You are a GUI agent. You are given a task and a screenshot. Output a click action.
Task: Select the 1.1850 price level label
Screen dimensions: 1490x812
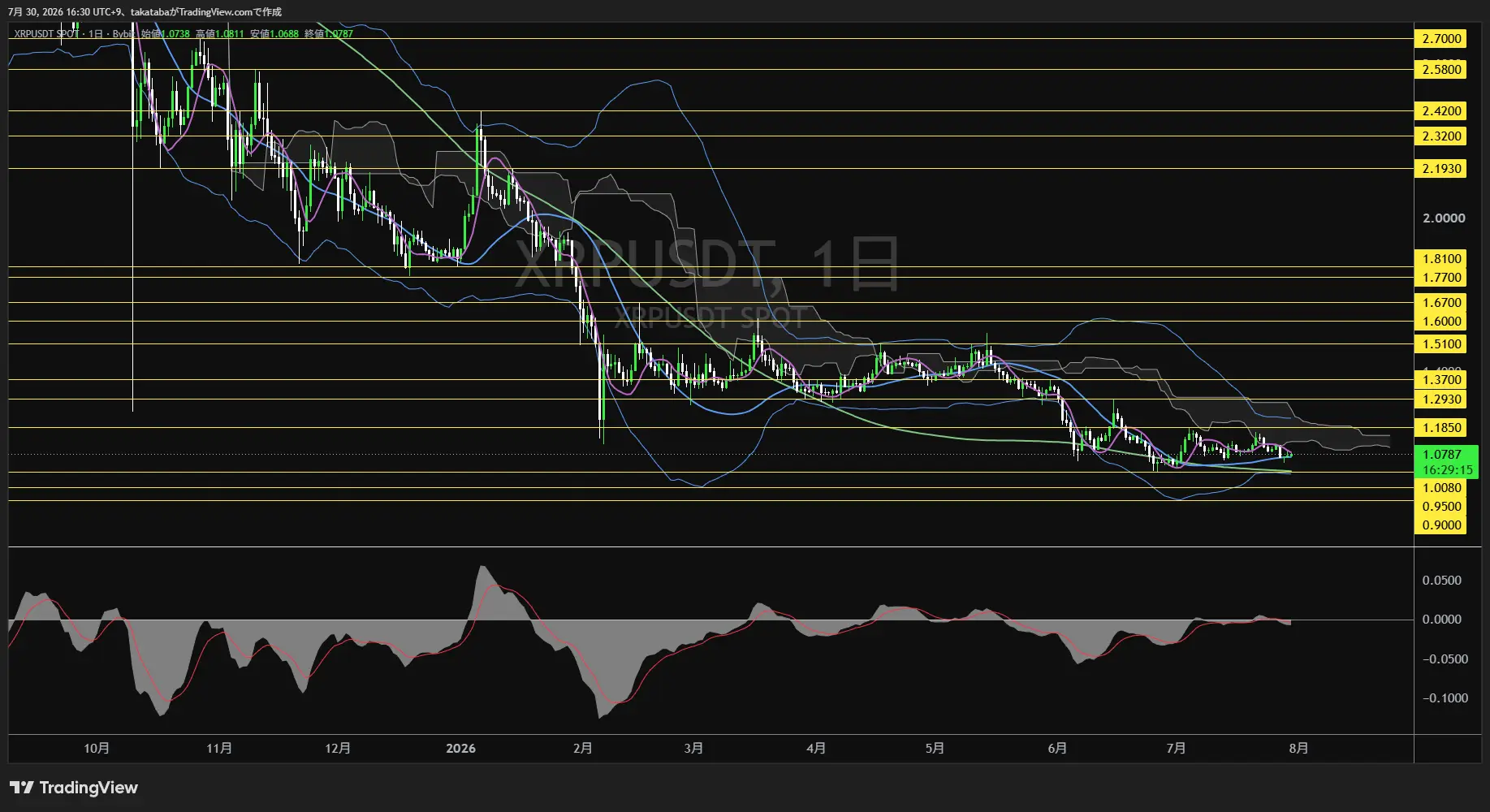1441,427
